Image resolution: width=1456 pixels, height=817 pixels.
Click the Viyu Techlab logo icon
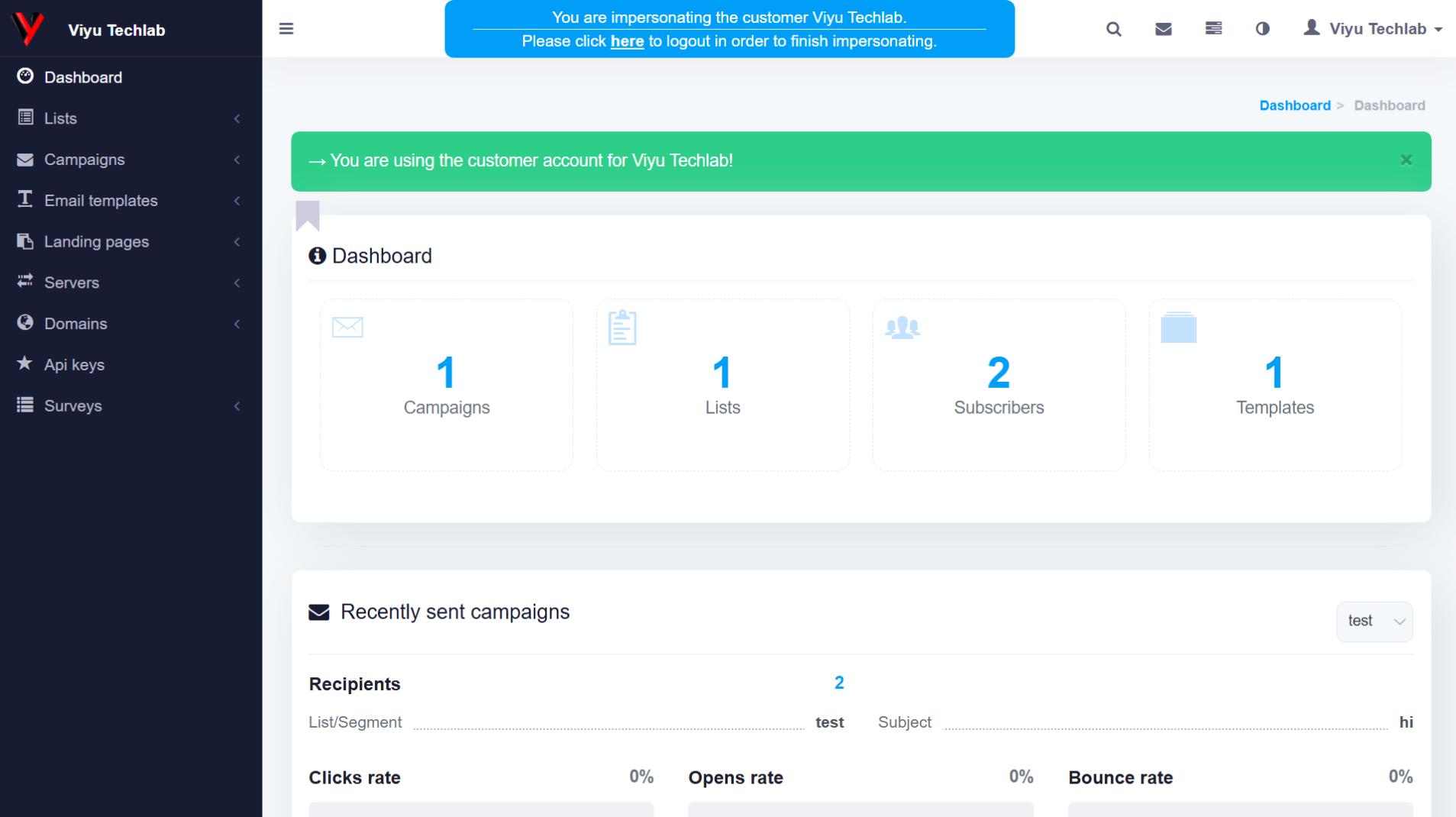coord(28,29)
